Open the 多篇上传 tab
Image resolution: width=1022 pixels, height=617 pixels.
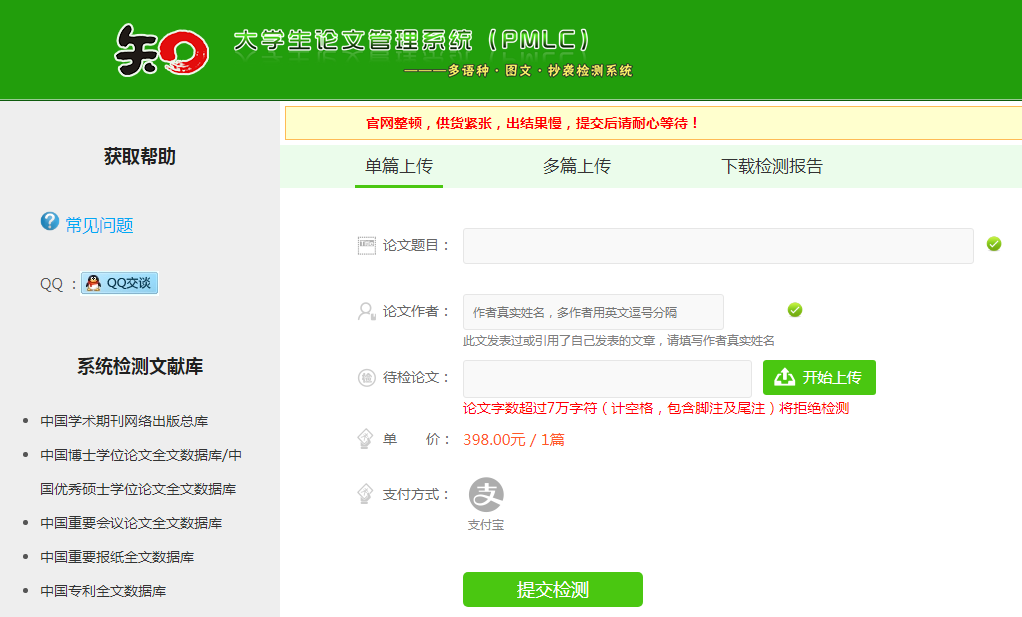pyautogui.click(x=576, y=167)
